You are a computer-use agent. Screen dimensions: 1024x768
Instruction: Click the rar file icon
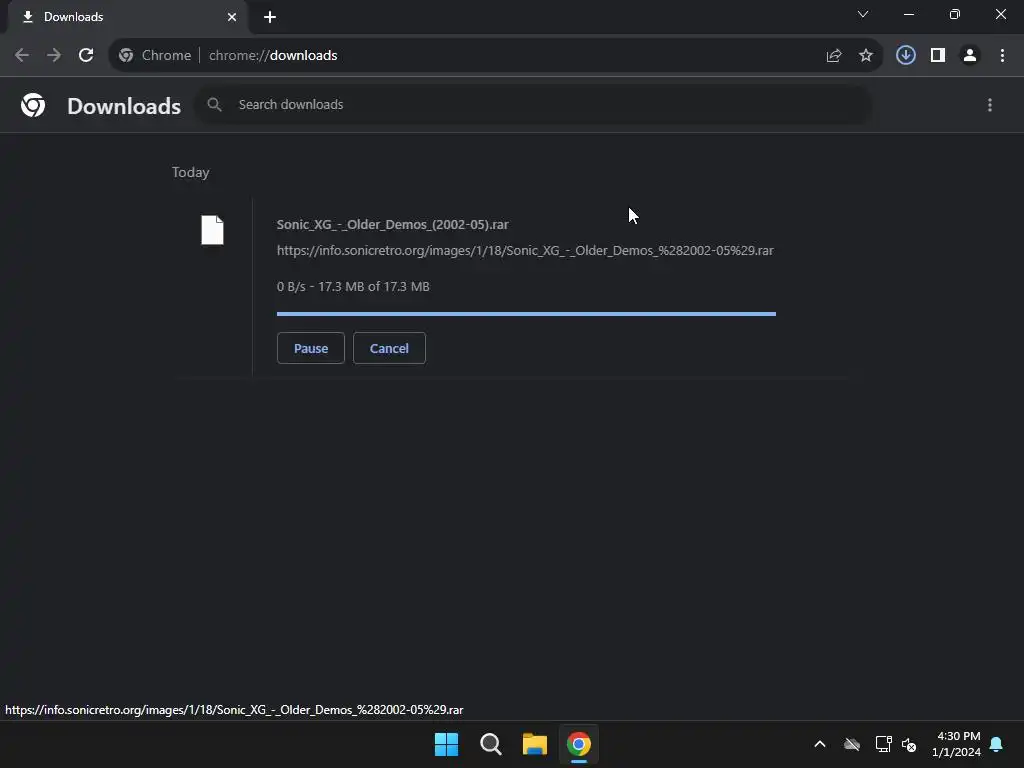point(212,230)
